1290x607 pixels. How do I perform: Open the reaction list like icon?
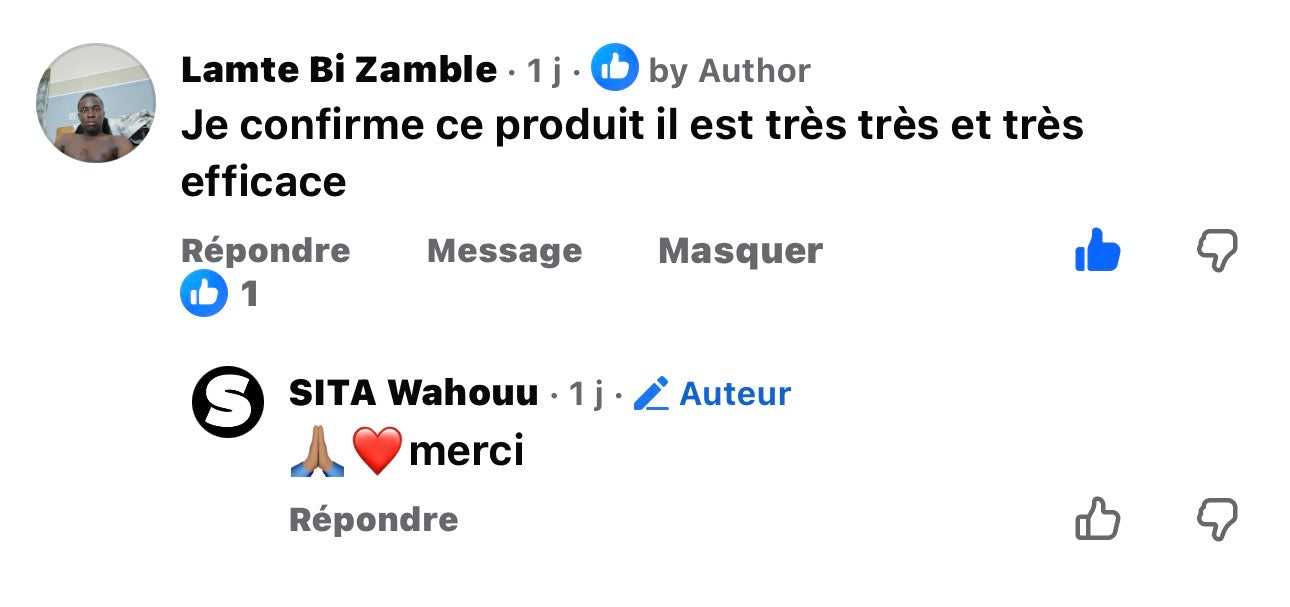[204, 293]
